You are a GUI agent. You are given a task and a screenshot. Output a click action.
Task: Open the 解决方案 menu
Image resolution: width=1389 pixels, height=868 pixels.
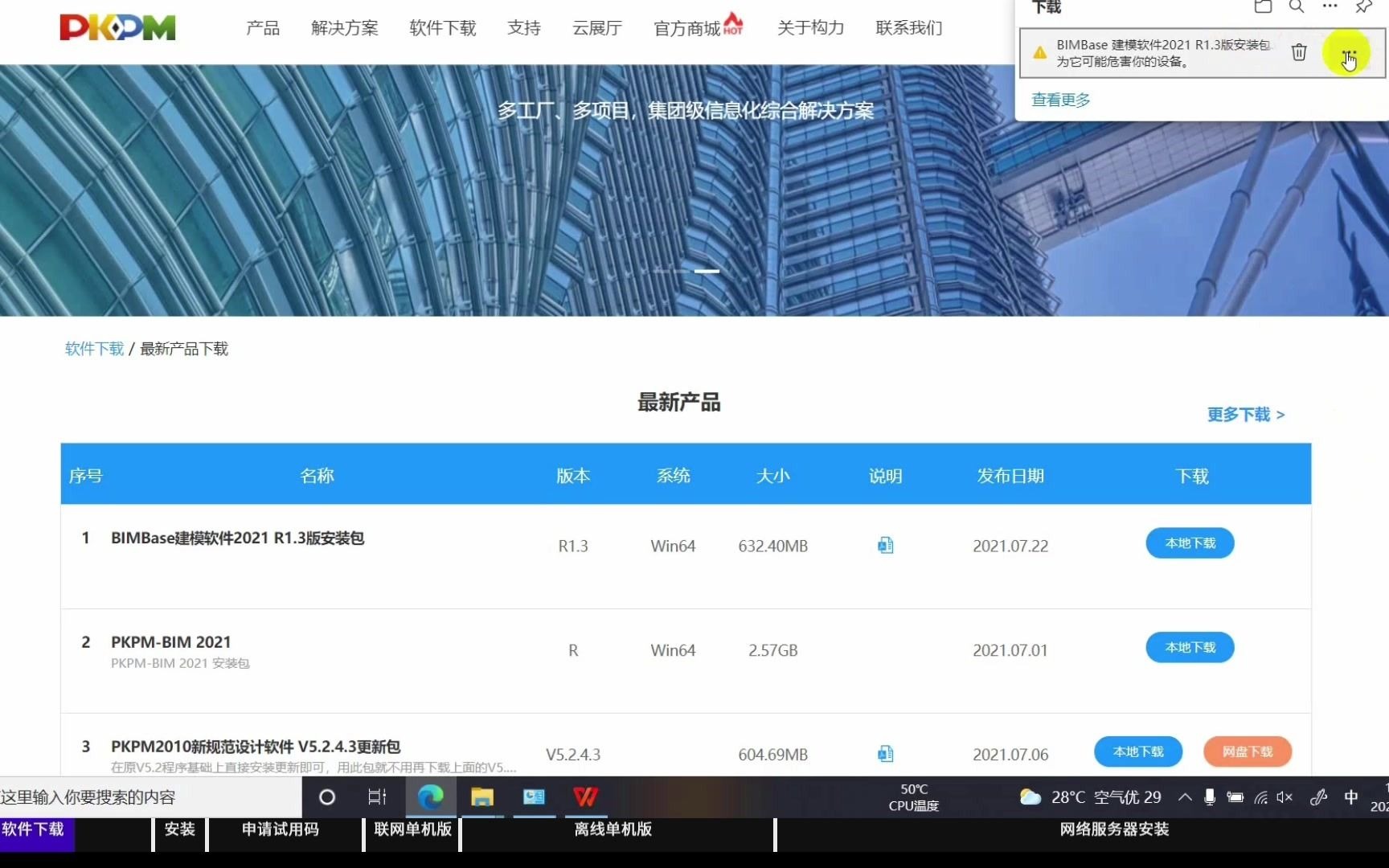[345, 28]
